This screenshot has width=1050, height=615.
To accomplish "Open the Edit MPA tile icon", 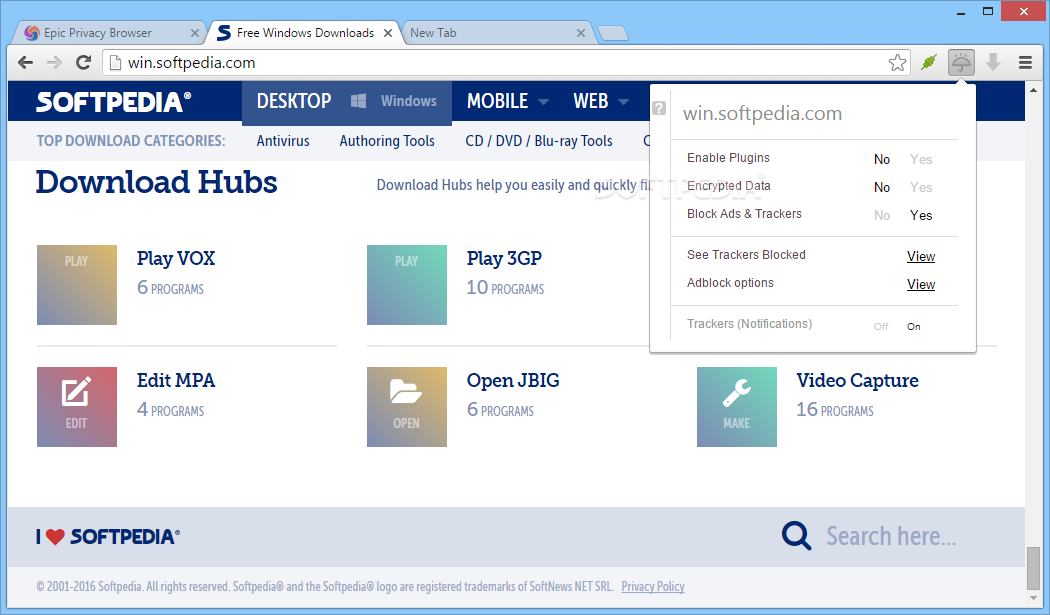I will [77, 407].
